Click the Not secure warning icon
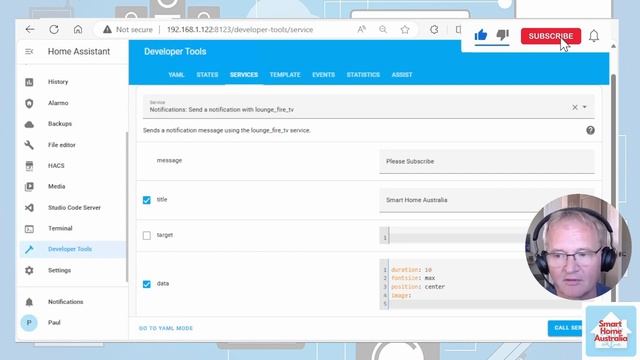640x360 pixels. click(x=107, y=29)
